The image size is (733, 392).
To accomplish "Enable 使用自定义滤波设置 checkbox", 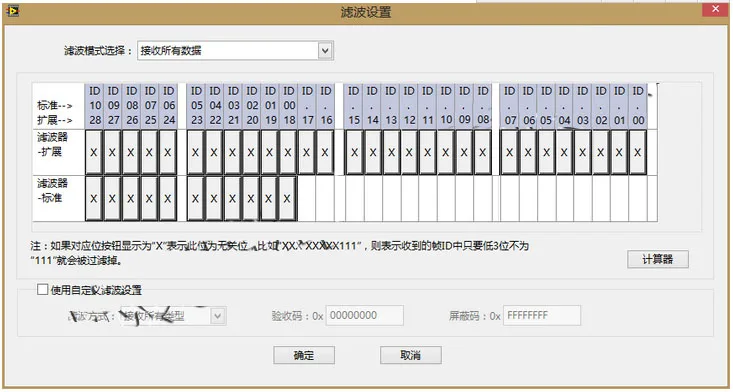I will [43, 290].
